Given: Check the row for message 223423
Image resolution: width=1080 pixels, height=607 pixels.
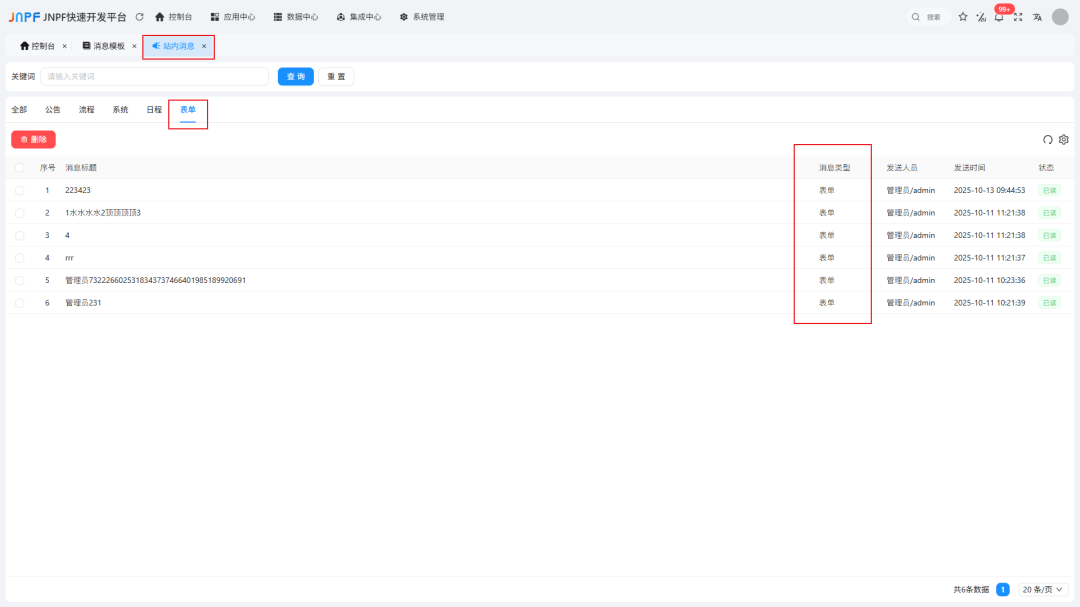Looking at the screenshot, I should 19,190.
